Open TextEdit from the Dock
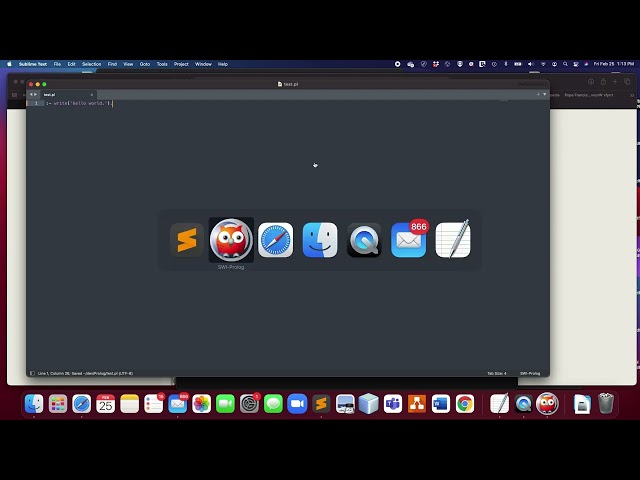Viewport: 640px width, 480px height. coord(500,404)
